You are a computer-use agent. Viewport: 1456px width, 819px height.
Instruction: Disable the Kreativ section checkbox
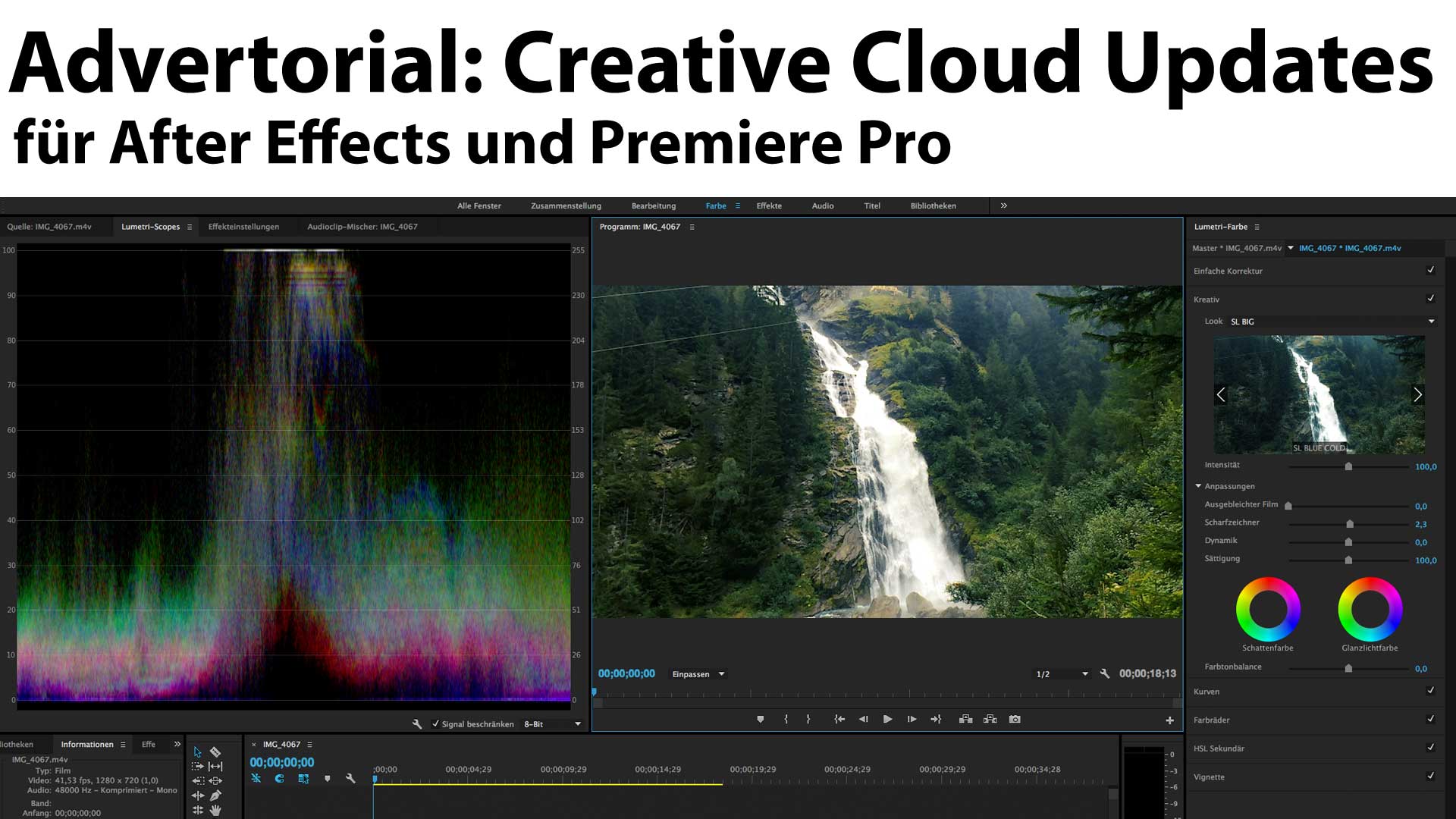pos(1430,299)
